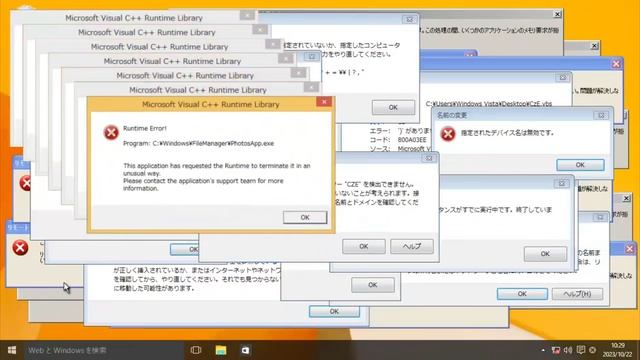The height and width of the screenshot is (360, 640).
Task: Open the Windows Start menu
Action: tap(12, 350)
